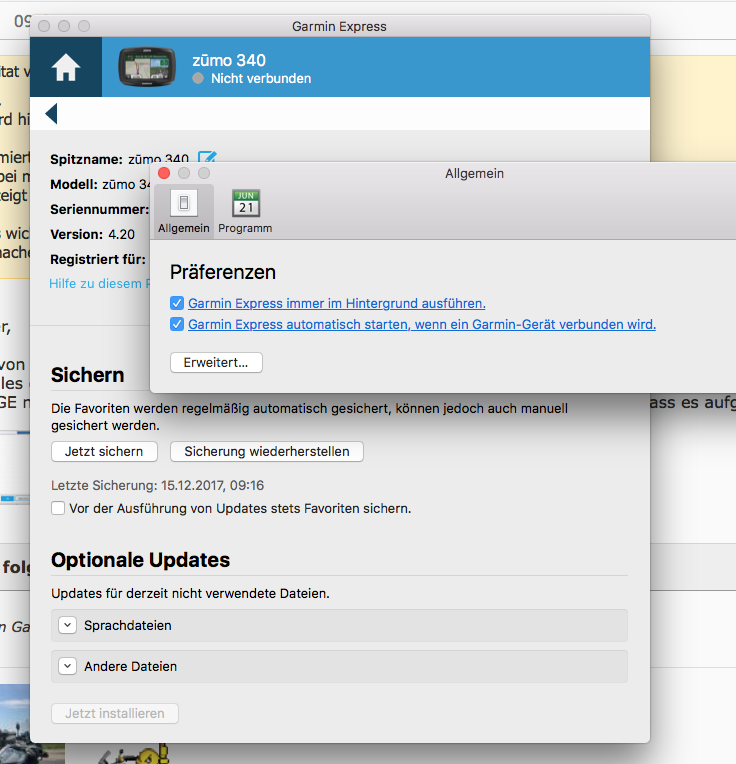Image resolution: width=736 pixels, height=764 pixels.
Task: Expand the Sprachdateien section
Action: tap(67, 625)
